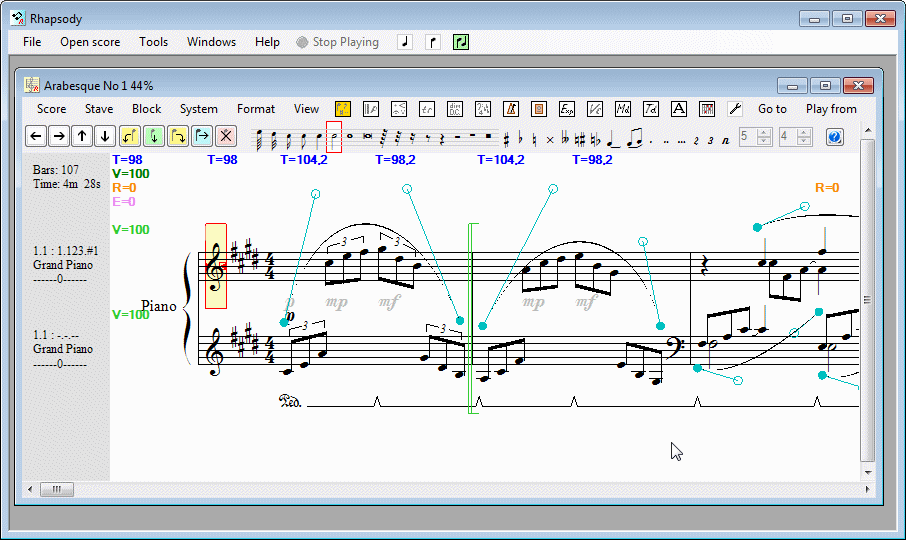Click the red X delete button
Image resolution: width=906 pixels, height=540 pixels.
(x=226, y=137)
